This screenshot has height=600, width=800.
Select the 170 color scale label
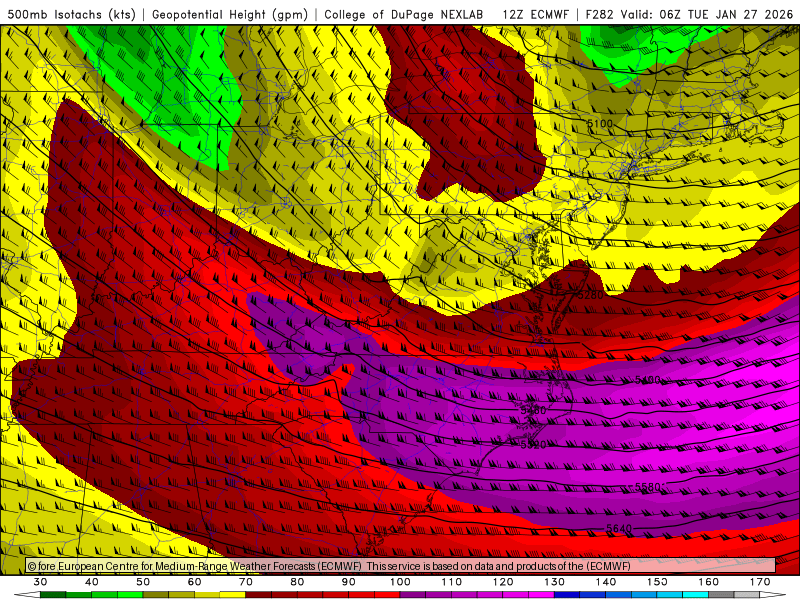(760, 582)
